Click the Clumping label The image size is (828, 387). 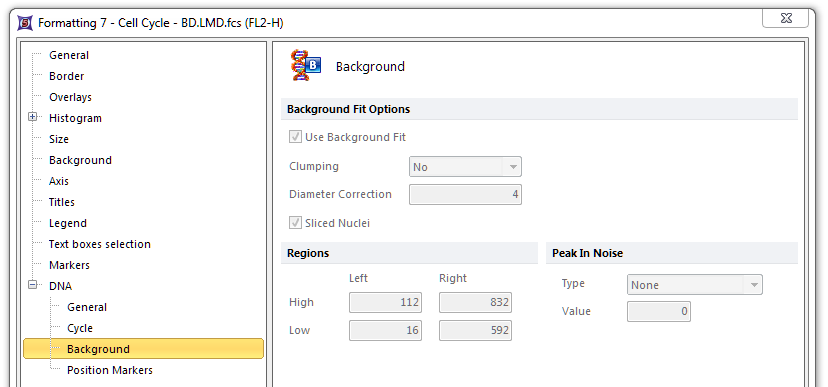(x=314, y=166)
